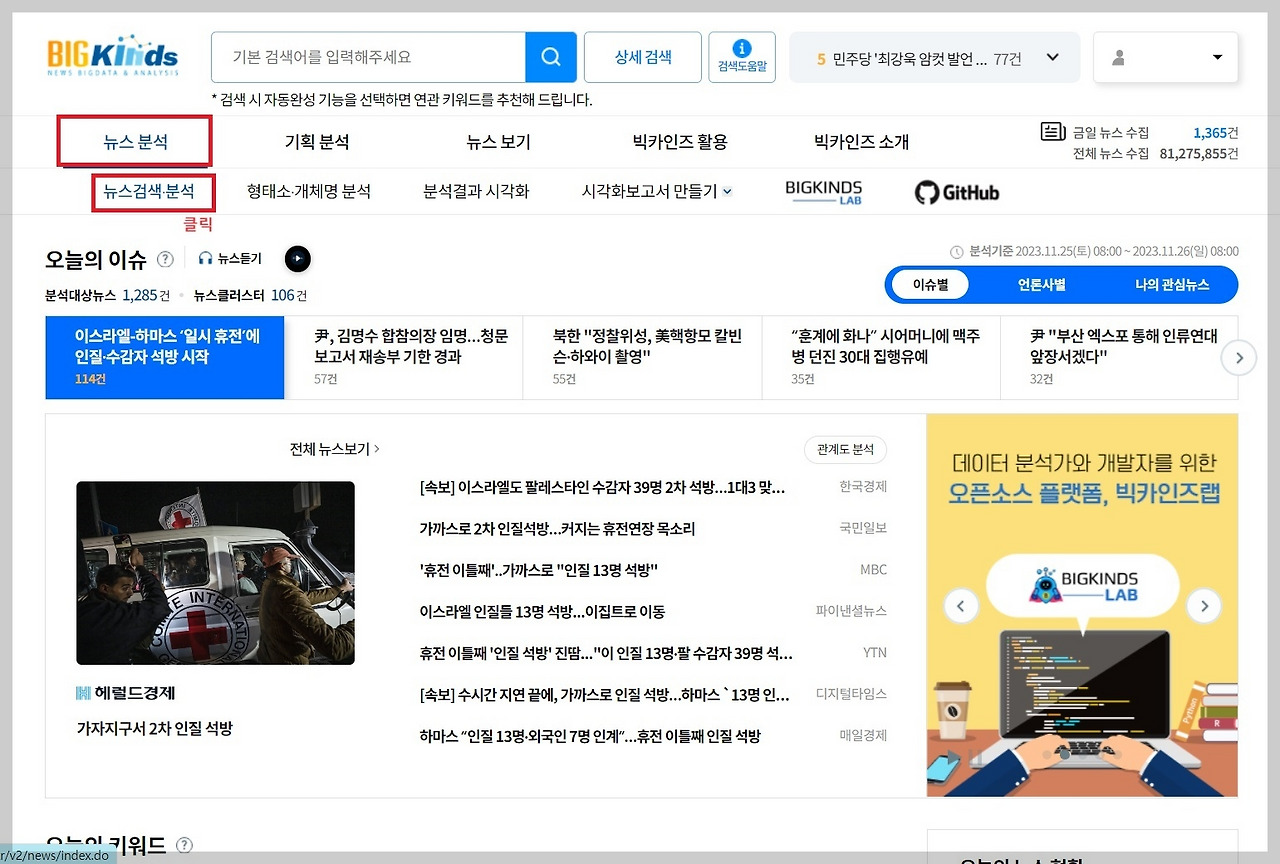Select the 이슈별 toggle option
The image size is (1280, 864).
pyautogui.click(x=930, y=284)
